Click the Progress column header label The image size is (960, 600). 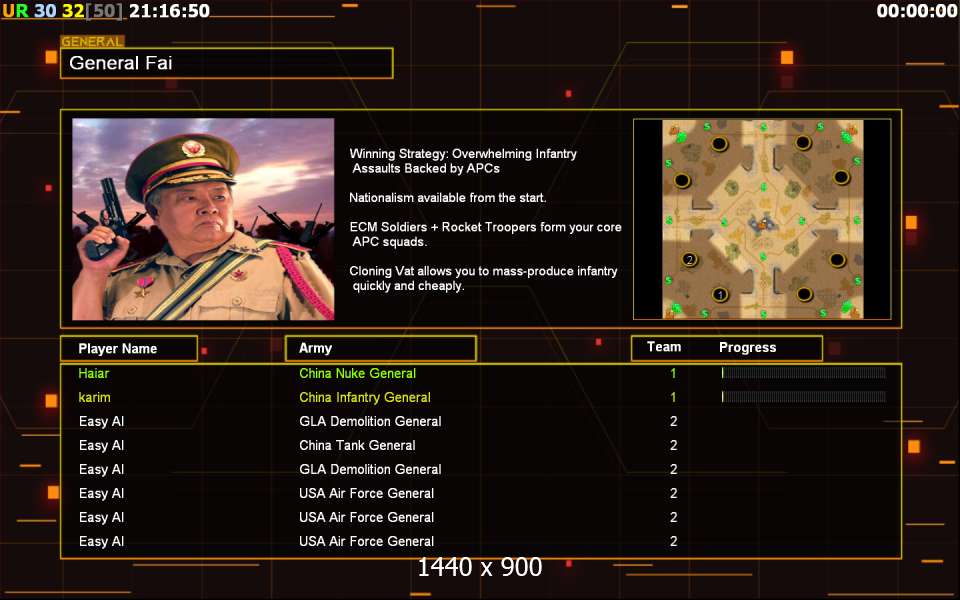pos(748,348)
